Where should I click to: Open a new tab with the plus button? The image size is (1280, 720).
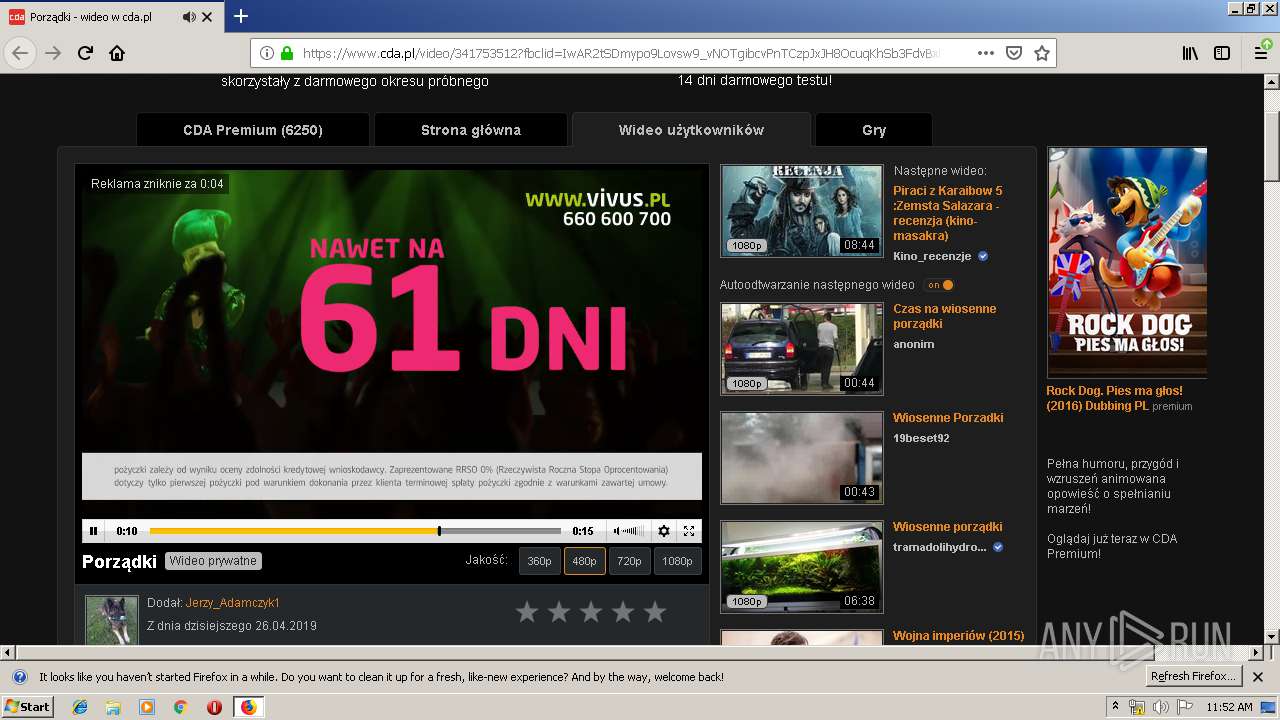coord(240,16)
